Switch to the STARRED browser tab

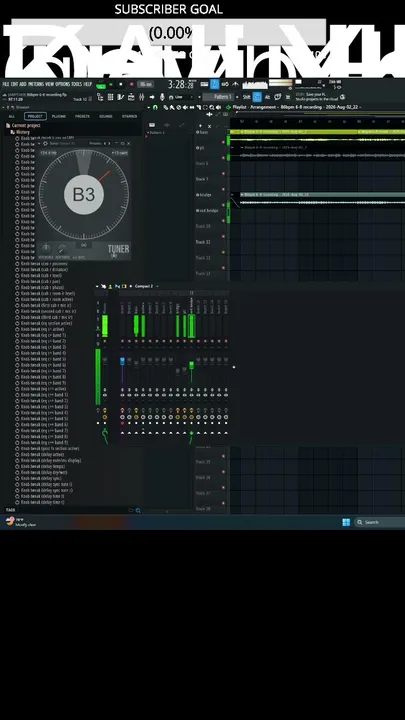click(x=129, y=116)
